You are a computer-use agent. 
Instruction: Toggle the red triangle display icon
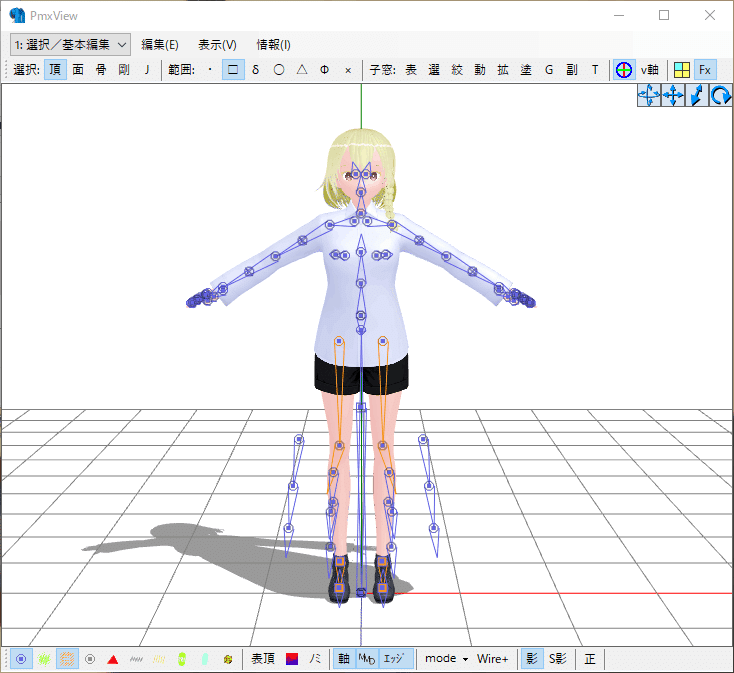113,659
